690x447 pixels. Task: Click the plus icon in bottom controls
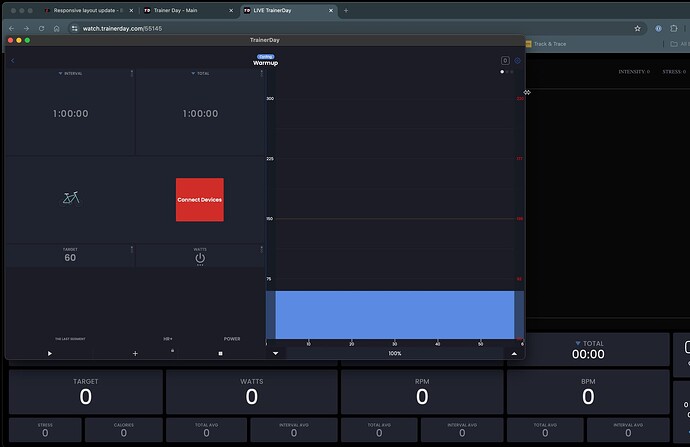click(x=135, y=353)
